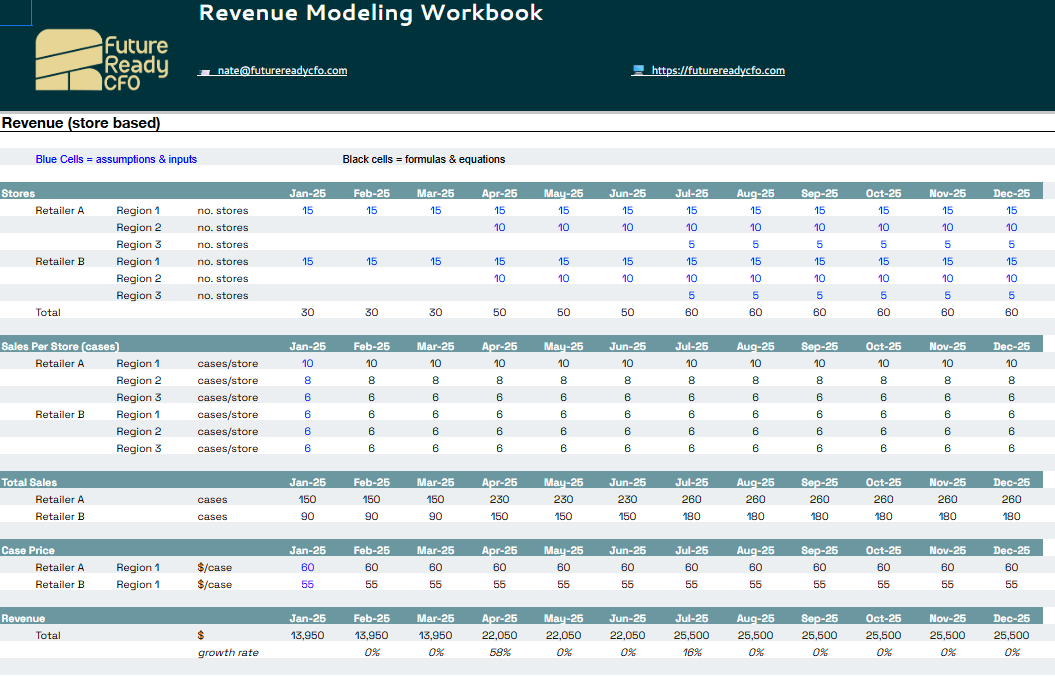The width and height of the screenshot is (1055, 677).
Task: Click the envelope icon beside the email address
Action: (x=205, y=71)
